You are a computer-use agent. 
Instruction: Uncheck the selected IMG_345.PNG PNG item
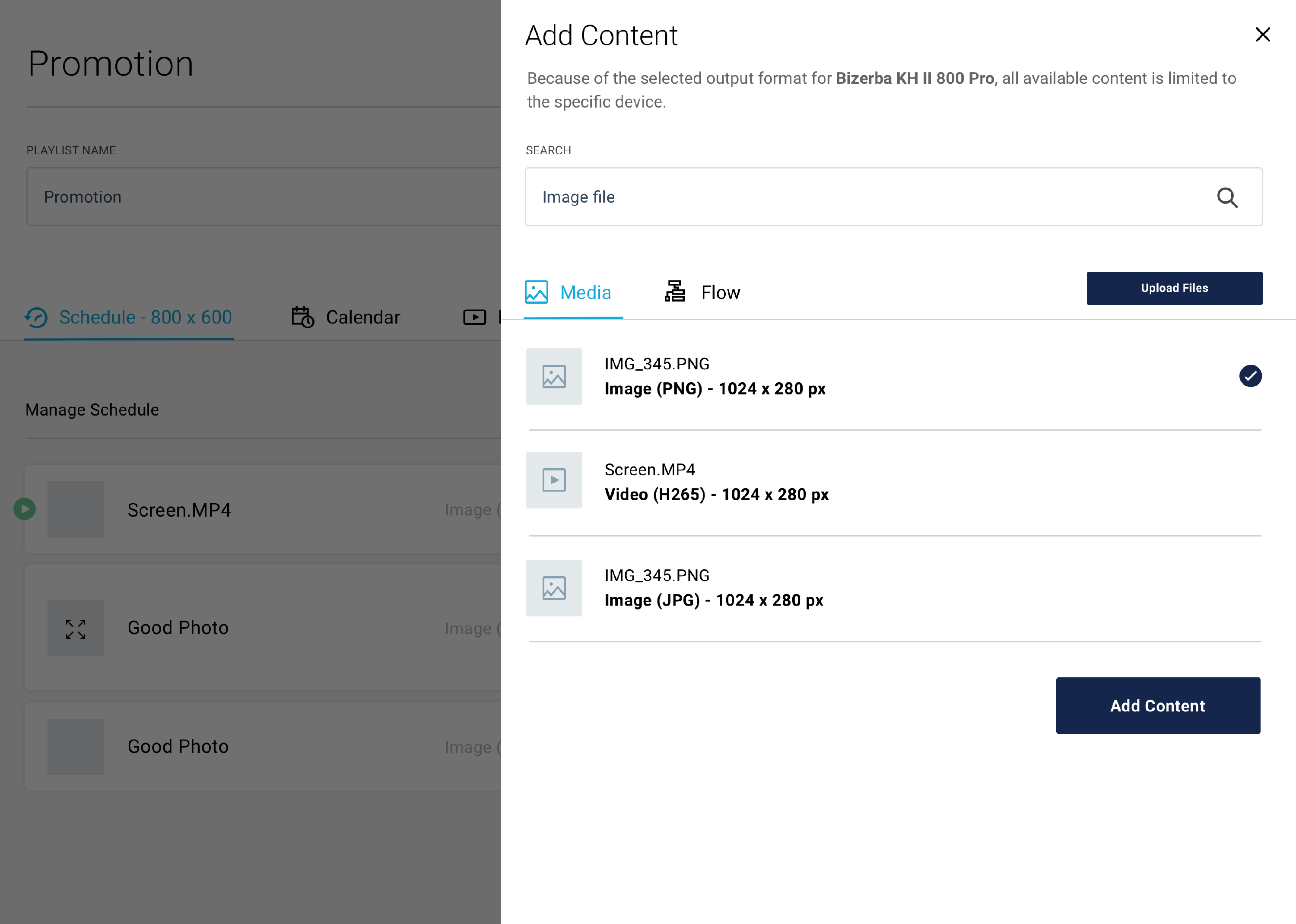tap(1250, 376)
